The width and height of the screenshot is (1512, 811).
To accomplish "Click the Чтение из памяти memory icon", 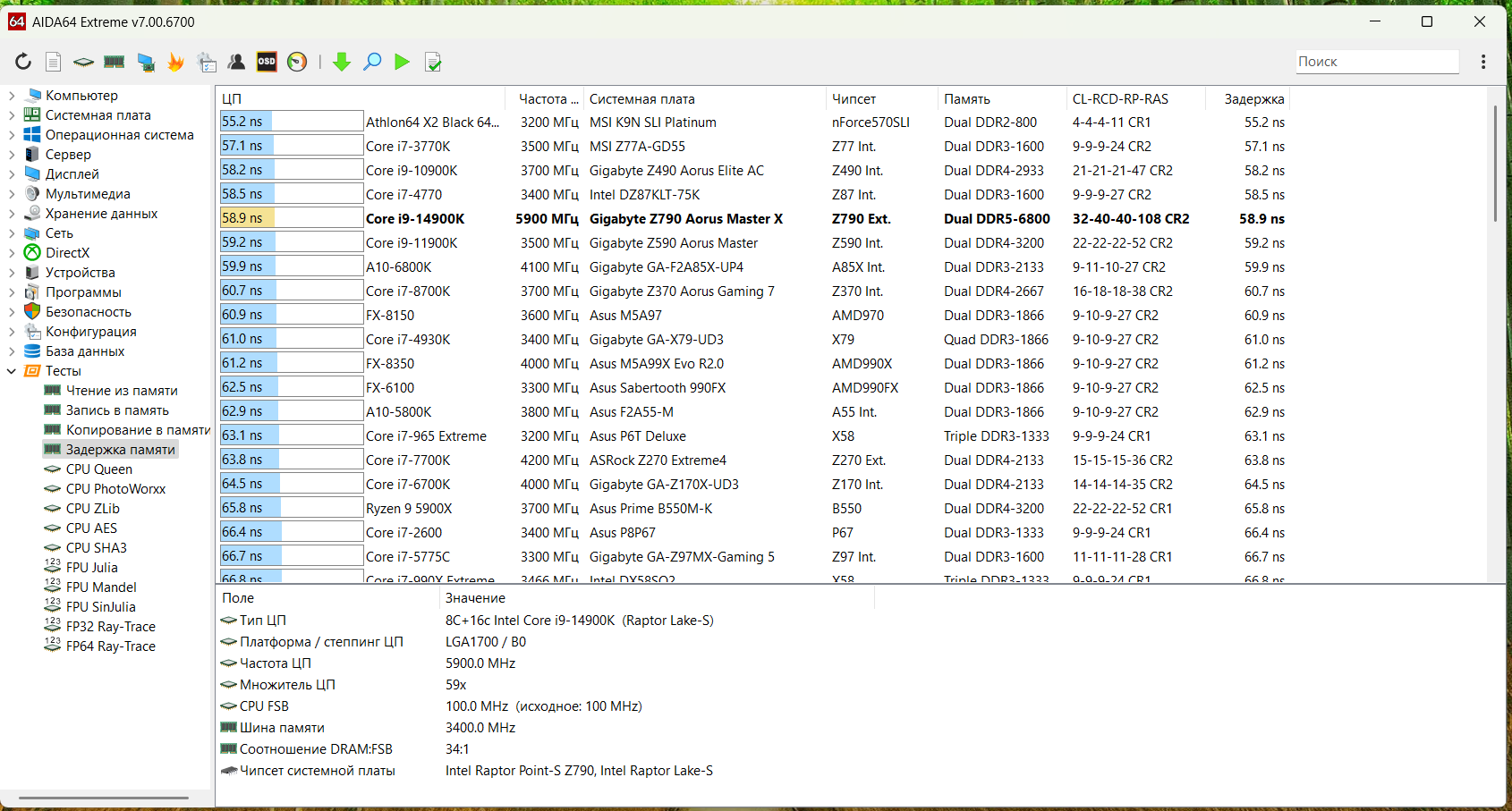I will pyautogui.click(x=53, y=391).
